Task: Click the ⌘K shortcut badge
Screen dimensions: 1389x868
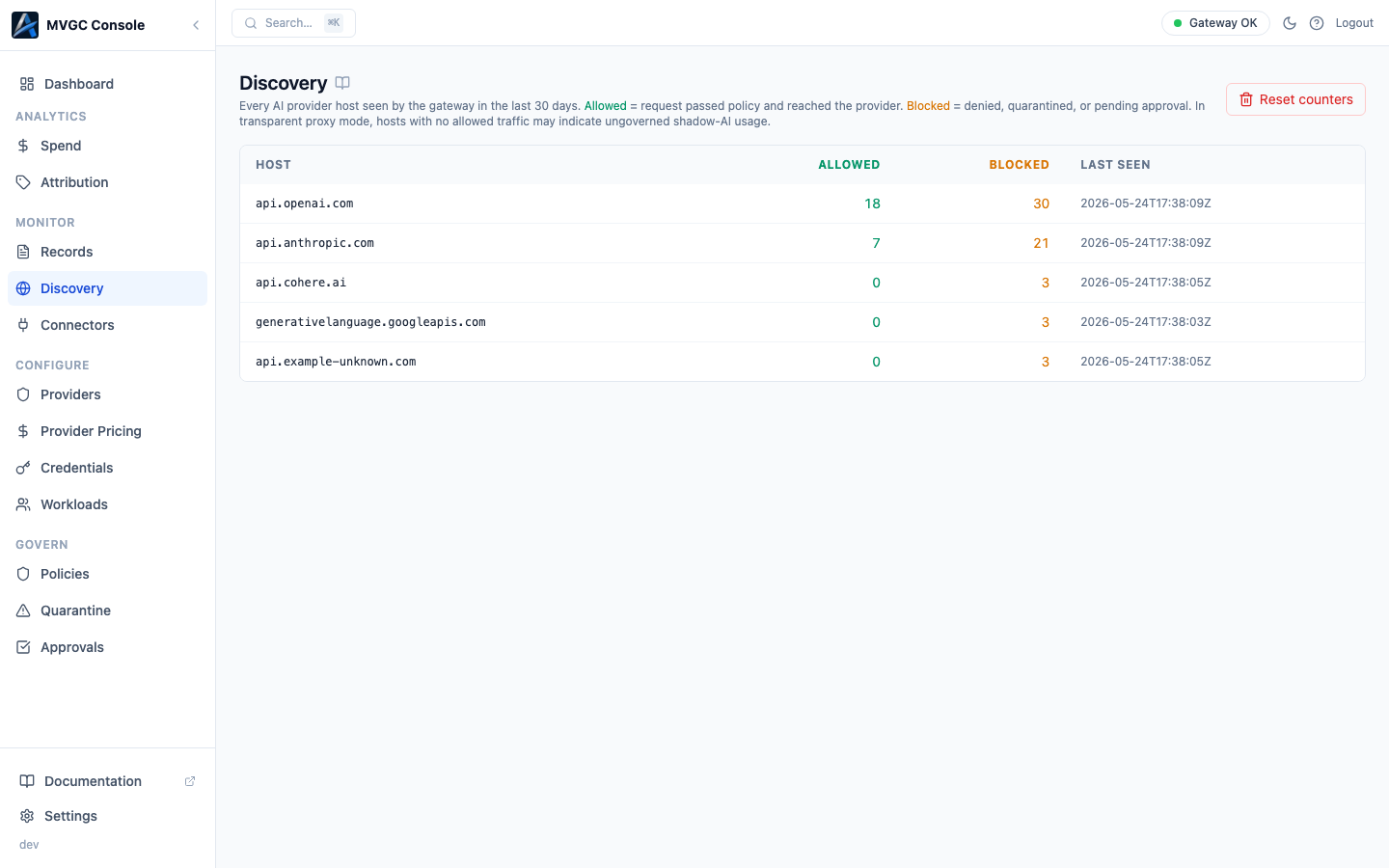Action: coord(334,23)
